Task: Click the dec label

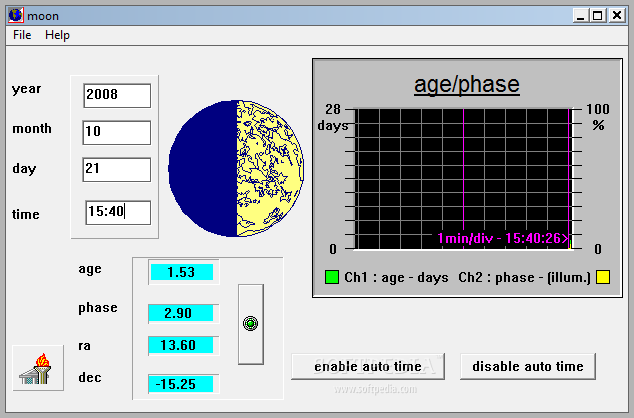Action: [x=90, y=377]
